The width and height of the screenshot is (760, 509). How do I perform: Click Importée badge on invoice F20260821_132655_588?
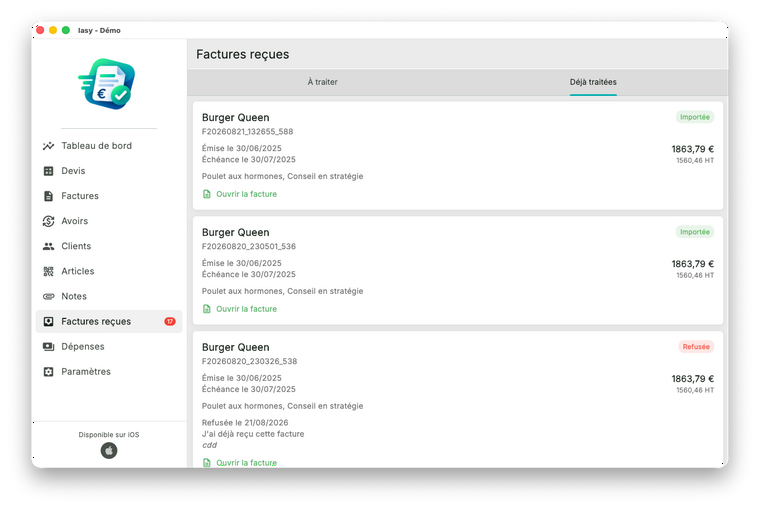click(x=695, y=117)
